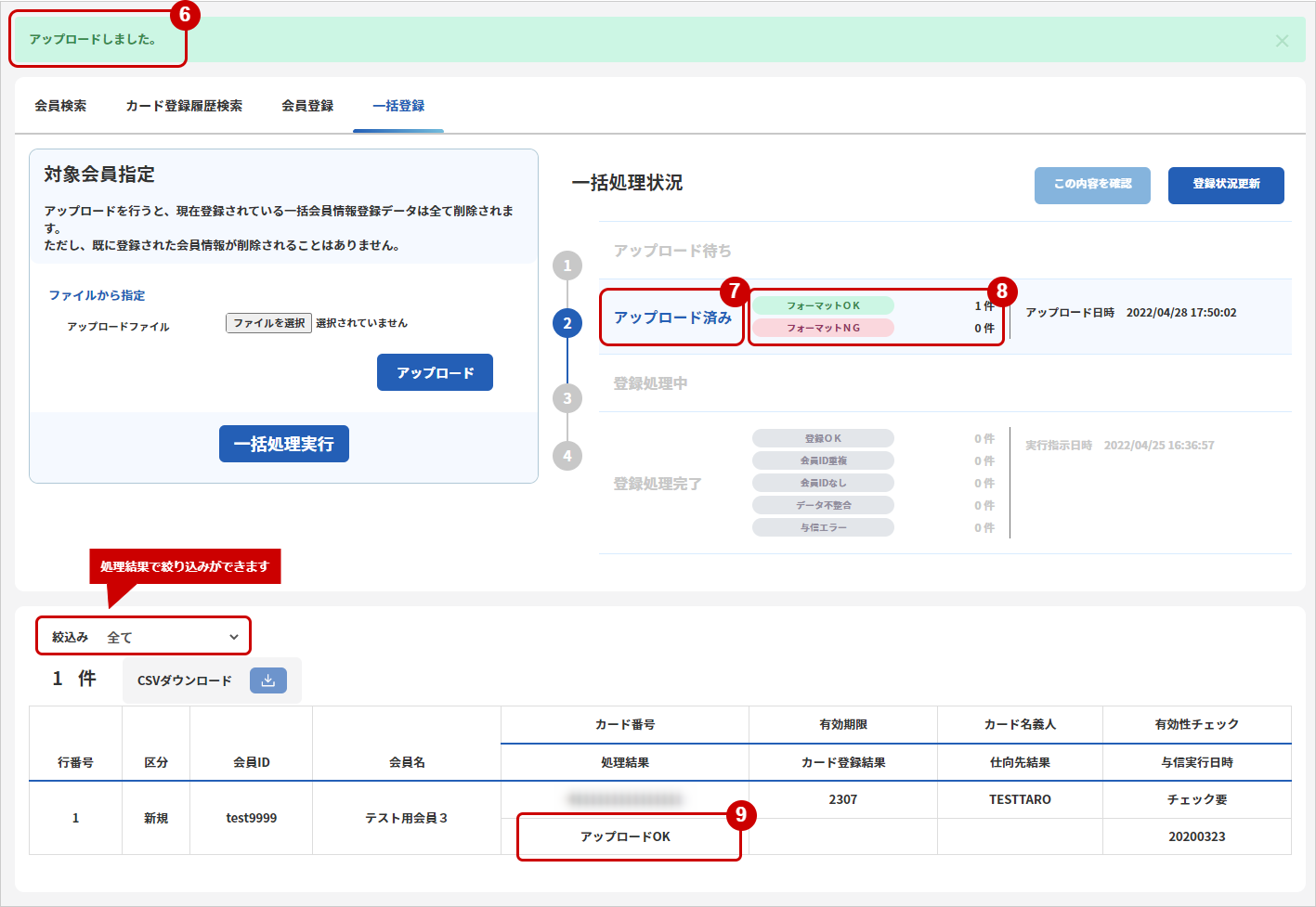Click the カード番号 column header

coord(625,724)
